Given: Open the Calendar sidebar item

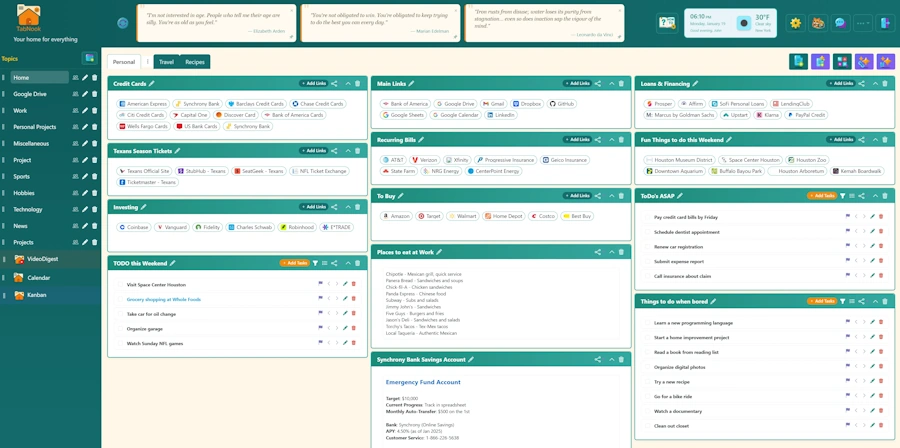Looking at the screenshot, I should point(39,278).
